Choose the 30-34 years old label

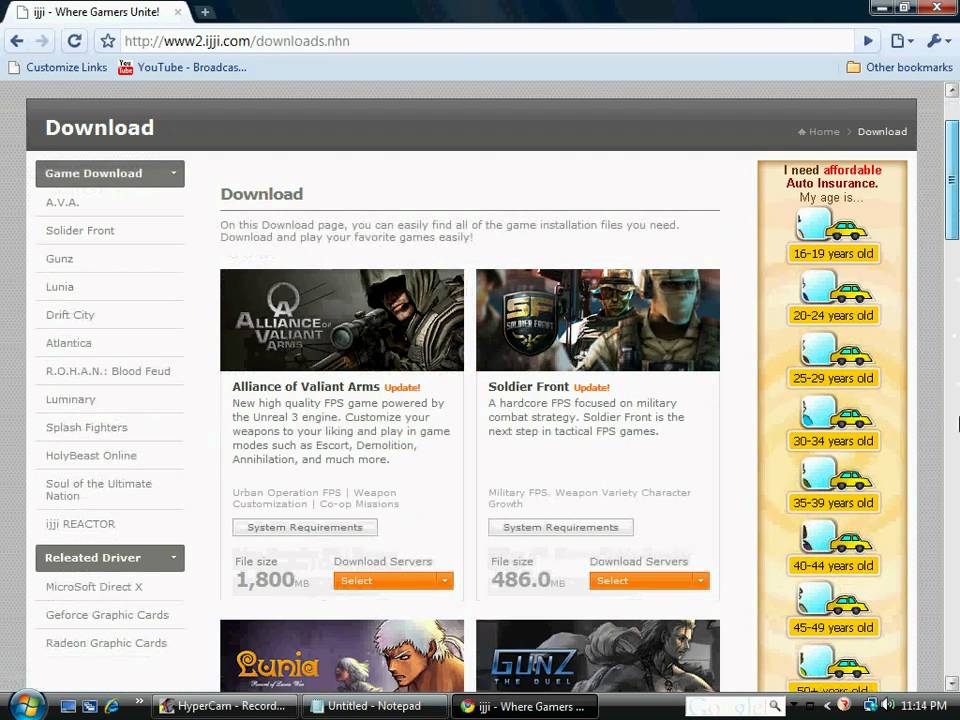pyautogui.click(x=833, y=441)
